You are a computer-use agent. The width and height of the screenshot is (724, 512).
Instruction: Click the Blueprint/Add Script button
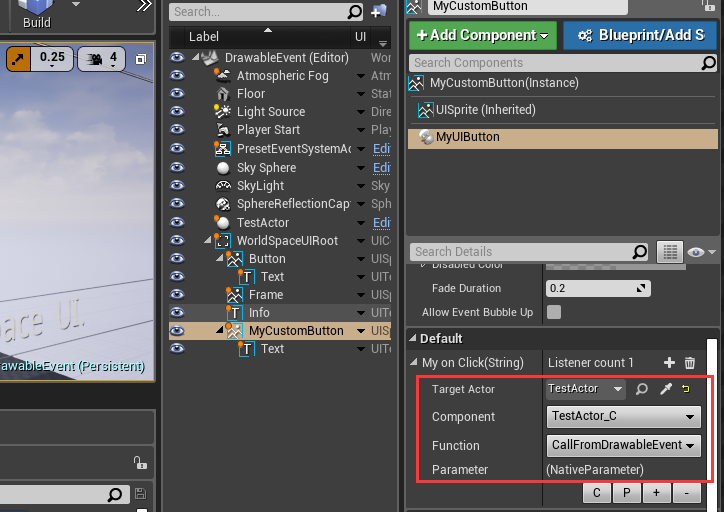point(640,35)
